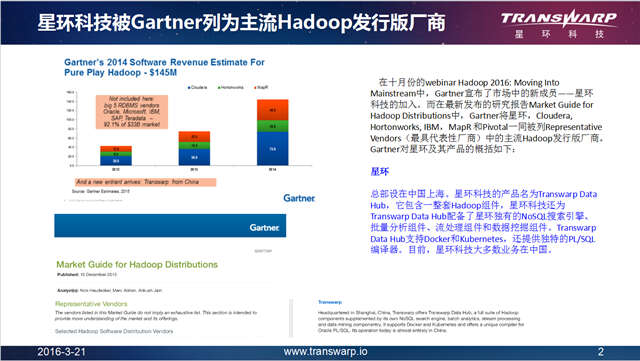Click the slide title mentioning Gartner and Hadoop
This screenshot has width=640, height=361.
pyautogui.click(x=241, y=22)
